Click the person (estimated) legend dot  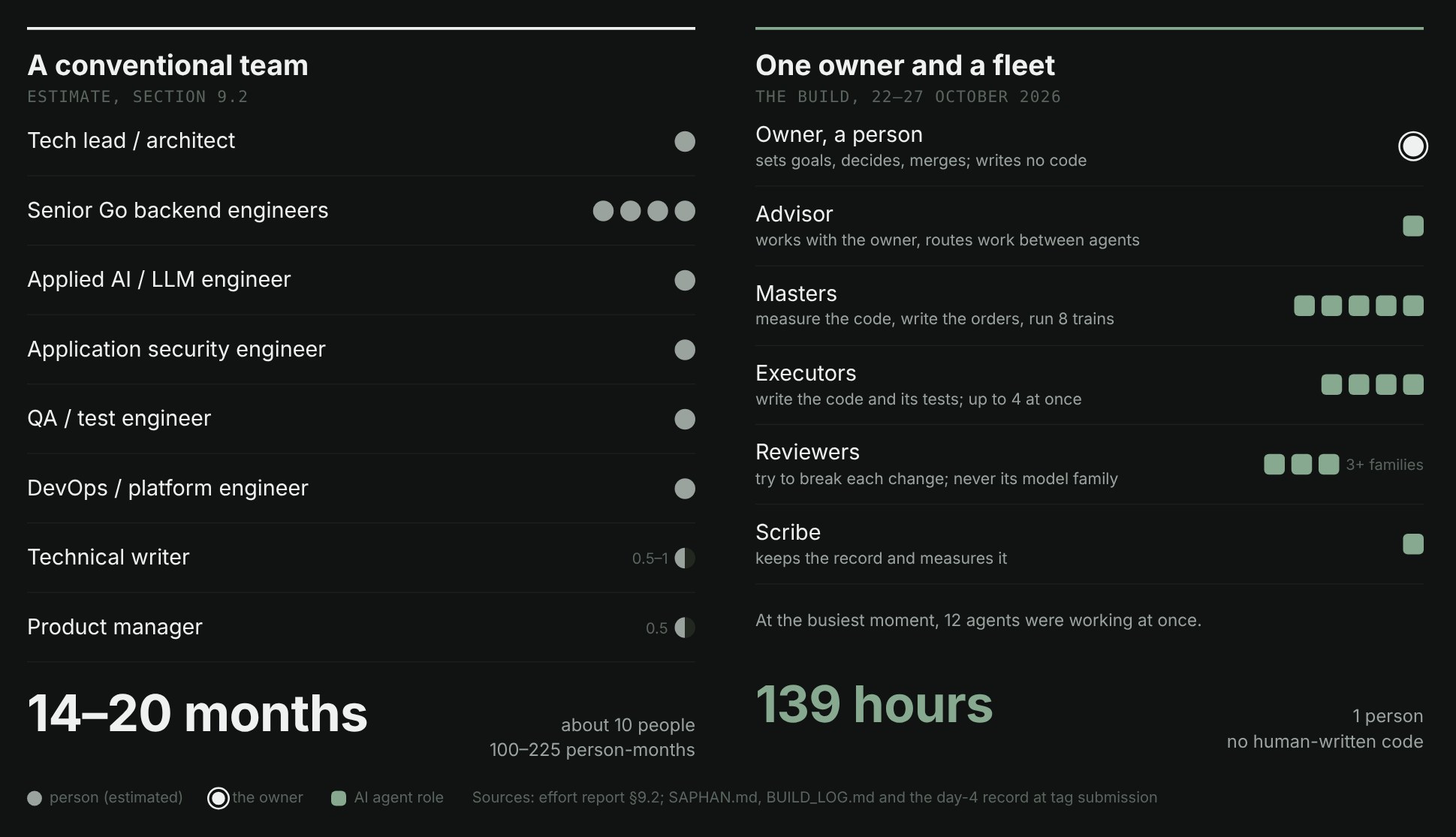coord(35,798)
